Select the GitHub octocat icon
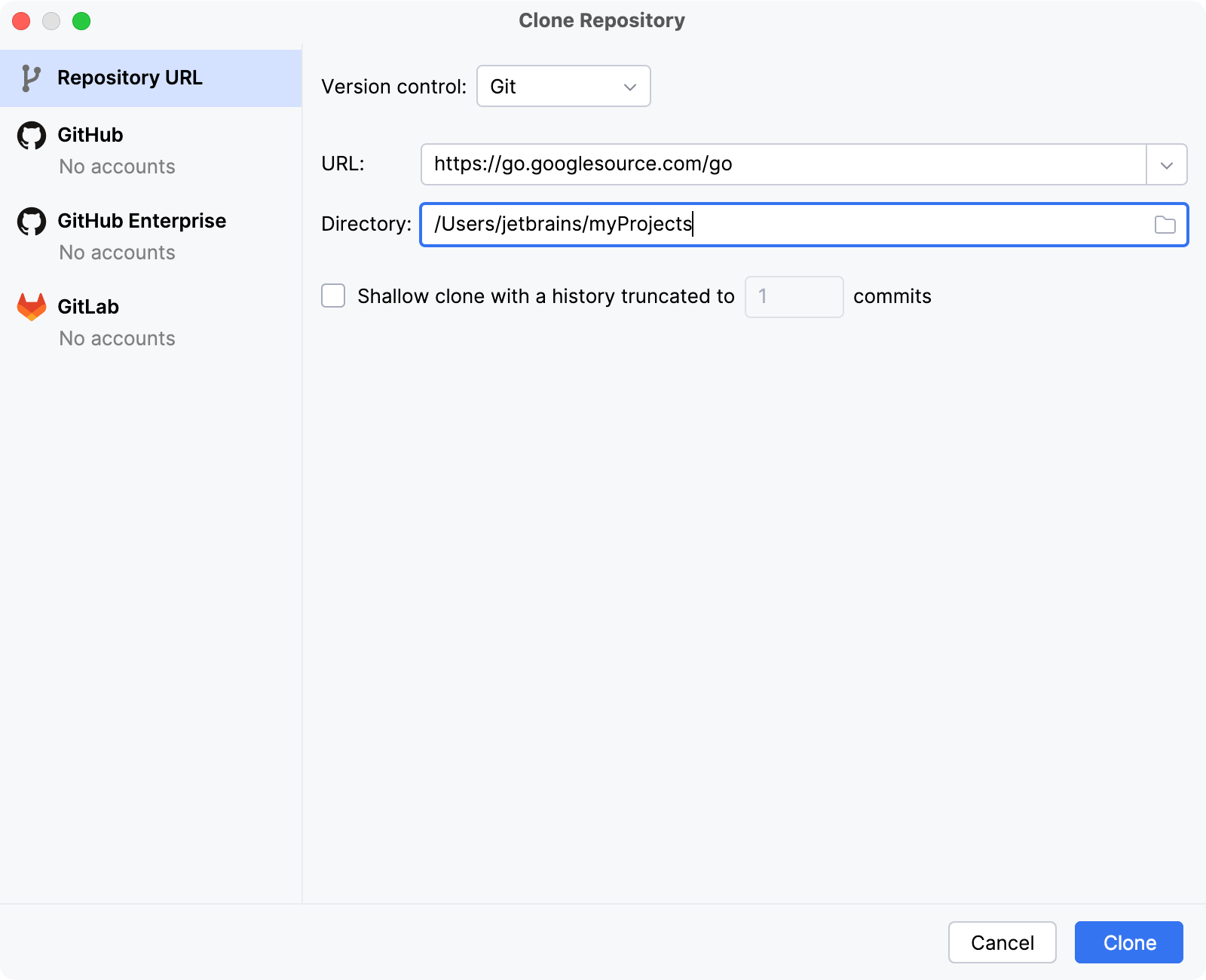The image size is (1206, 980). click(32, 135)
